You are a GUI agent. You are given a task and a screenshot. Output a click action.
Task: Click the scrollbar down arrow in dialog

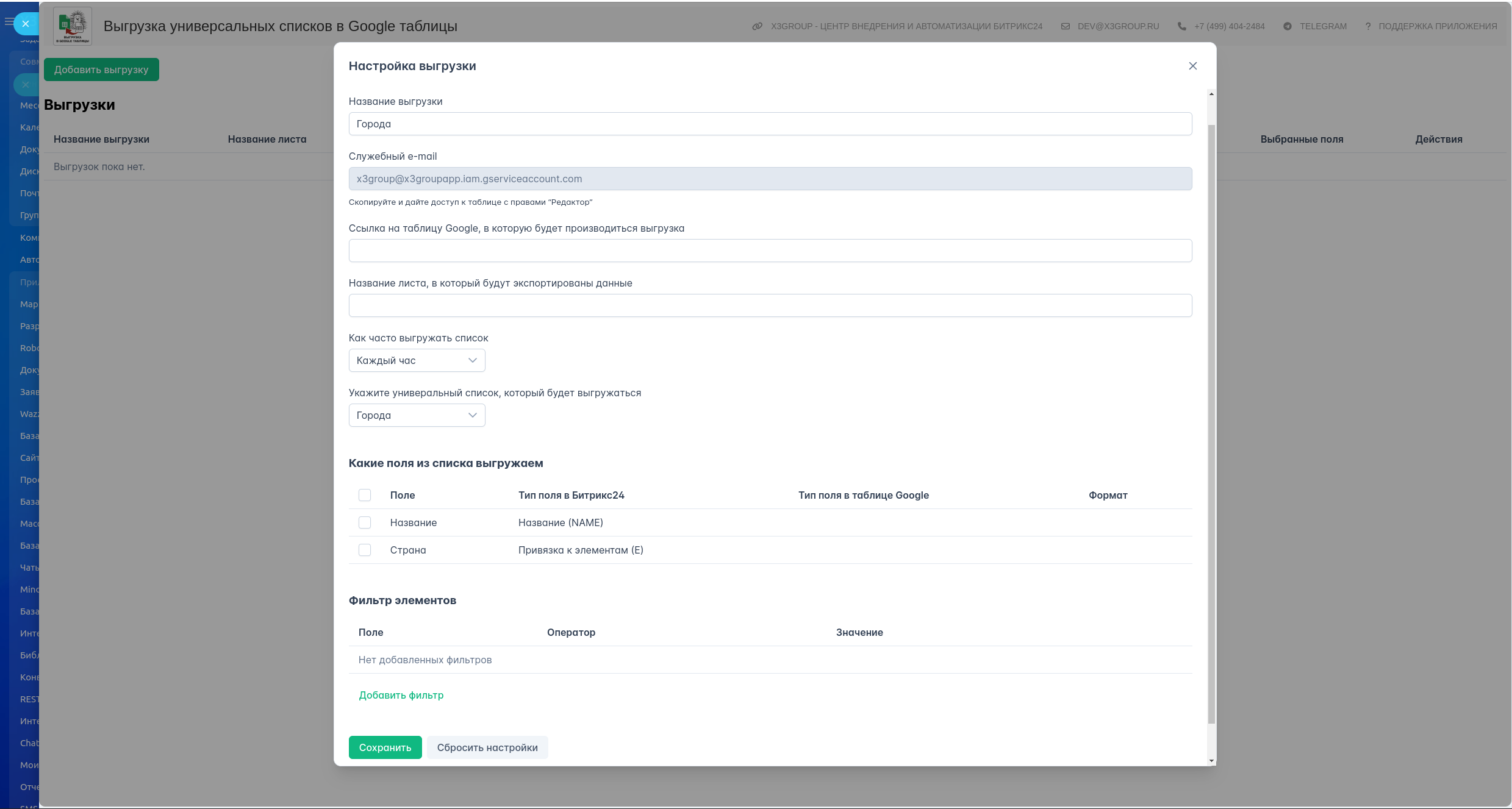(1211, 761)
